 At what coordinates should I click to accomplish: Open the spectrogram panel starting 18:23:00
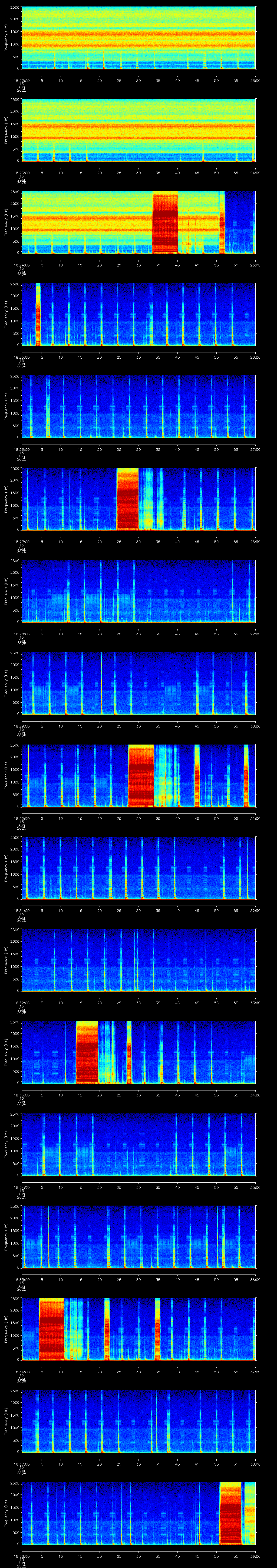pyautogui.click(x=139, y=130)
